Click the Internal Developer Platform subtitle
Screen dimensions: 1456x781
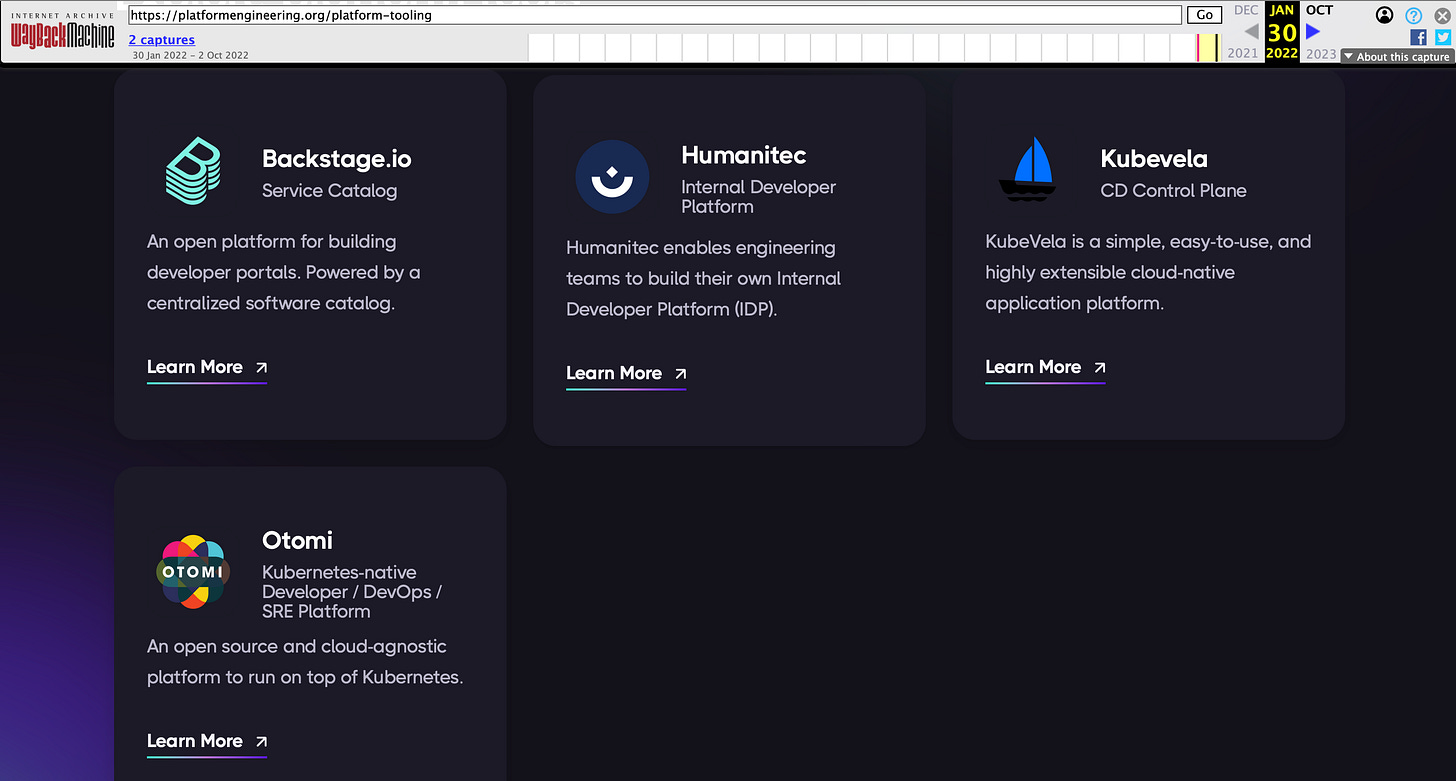759,197
